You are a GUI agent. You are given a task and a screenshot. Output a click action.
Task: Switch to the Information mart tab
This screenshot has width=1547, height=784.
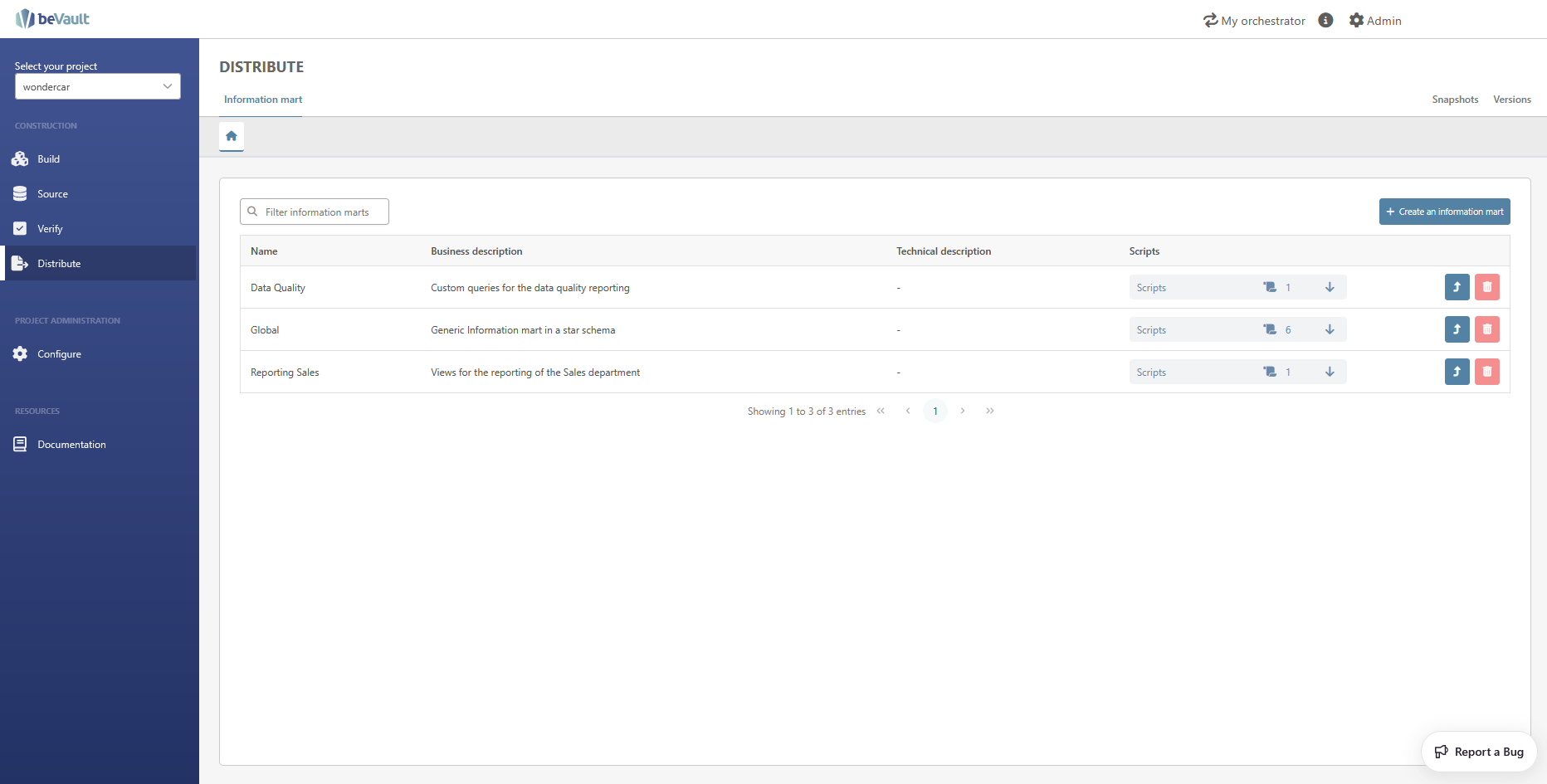(x=263, y=100)
